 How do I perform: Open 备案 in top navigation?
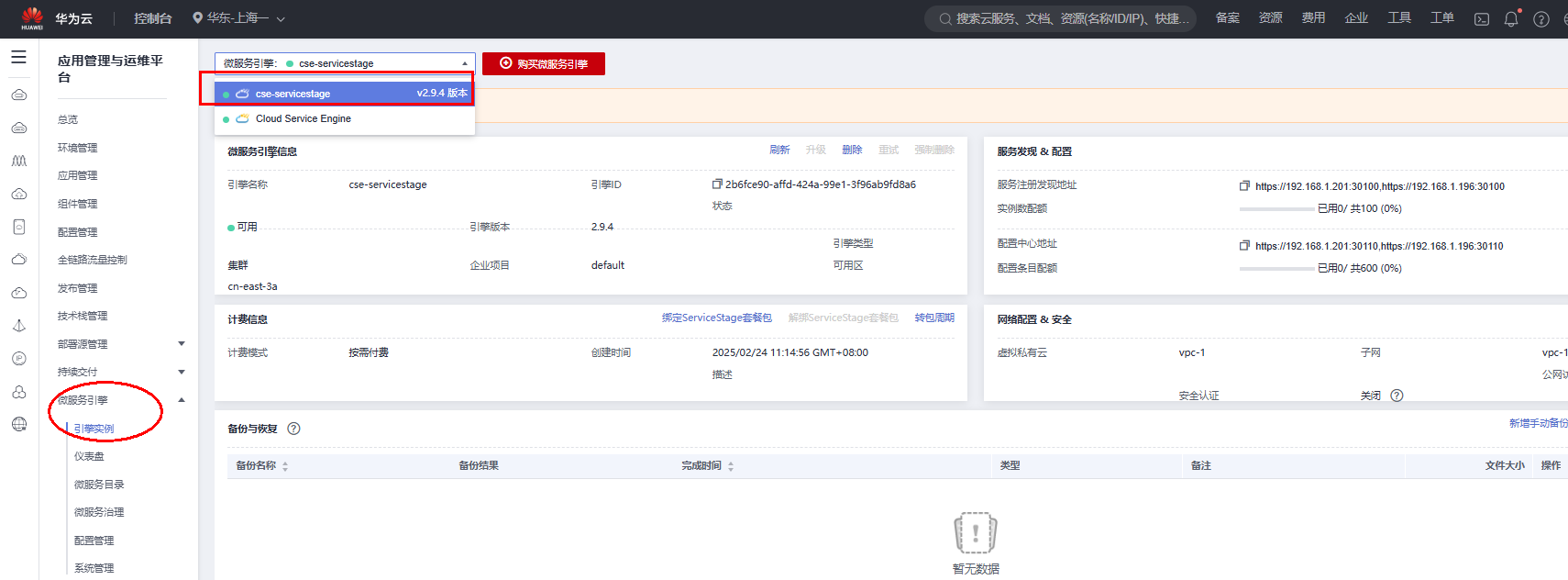click(x=1228, y=17)
